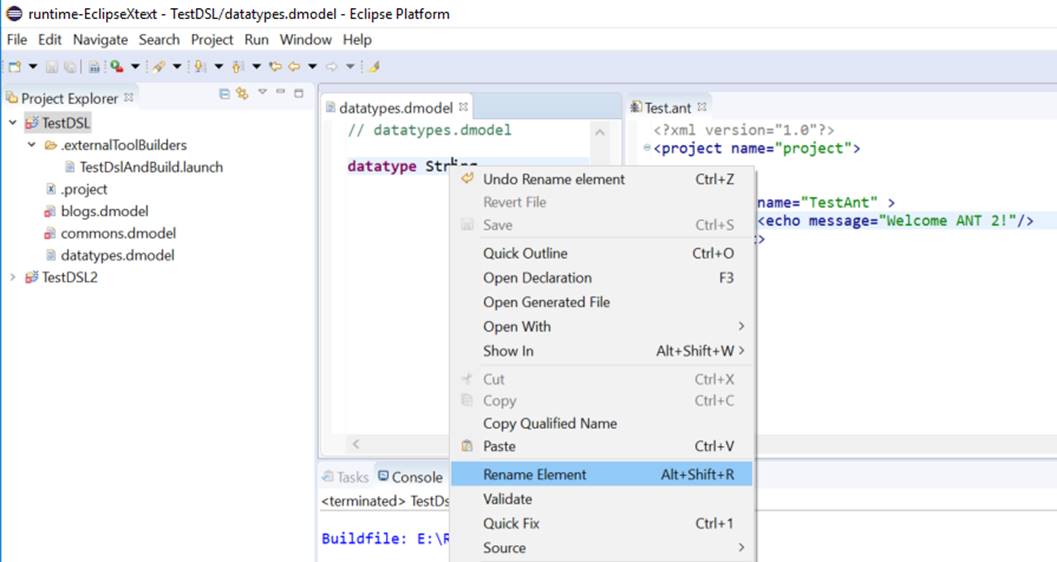Collapse the .externalToolBuilders folder
Screen dimensions: 1057x562
coord(32,145)
